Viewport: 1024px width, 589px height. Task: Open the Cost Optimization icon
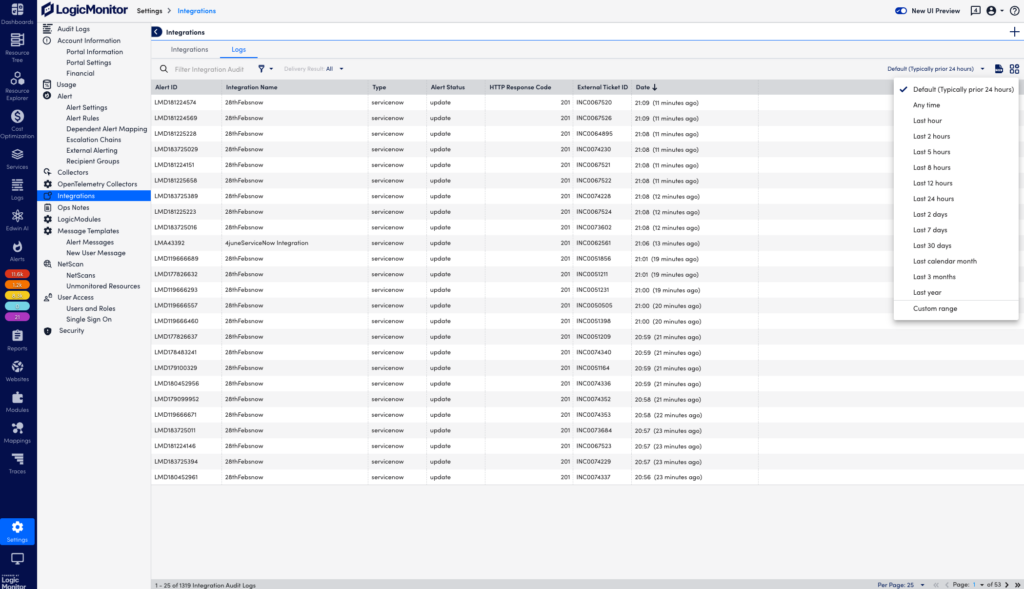click(17, 123)
